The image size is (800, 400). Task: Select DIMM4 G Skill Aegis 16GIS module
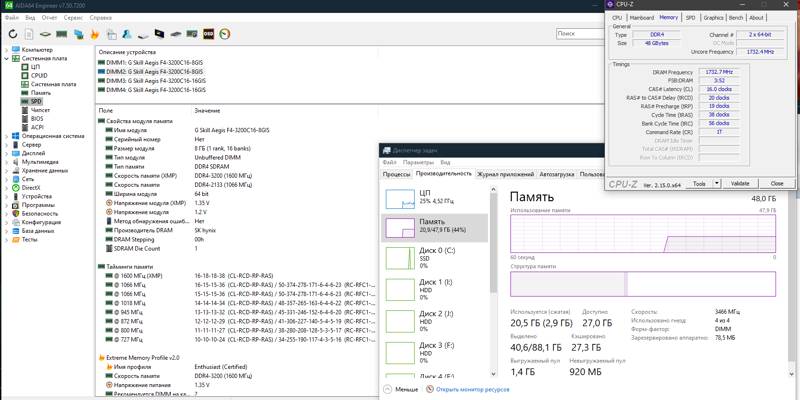click(x=152, y=90)
